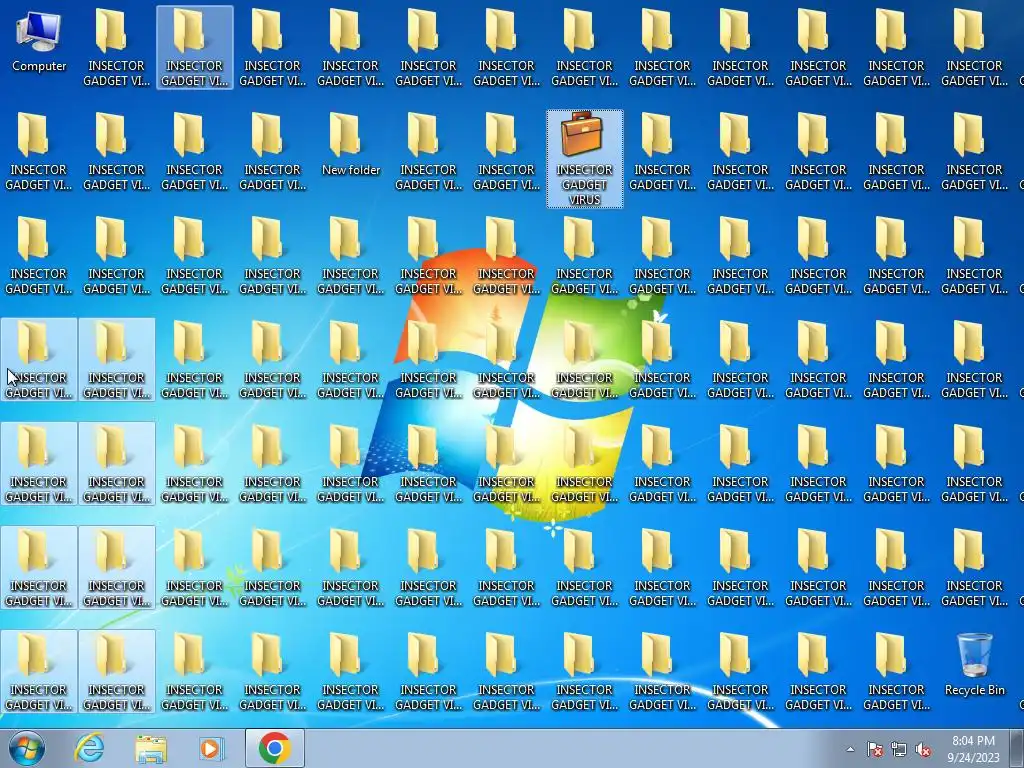
Task: Launch Internet Explorer from the taskbar
Action: click(x=89, y=748)
